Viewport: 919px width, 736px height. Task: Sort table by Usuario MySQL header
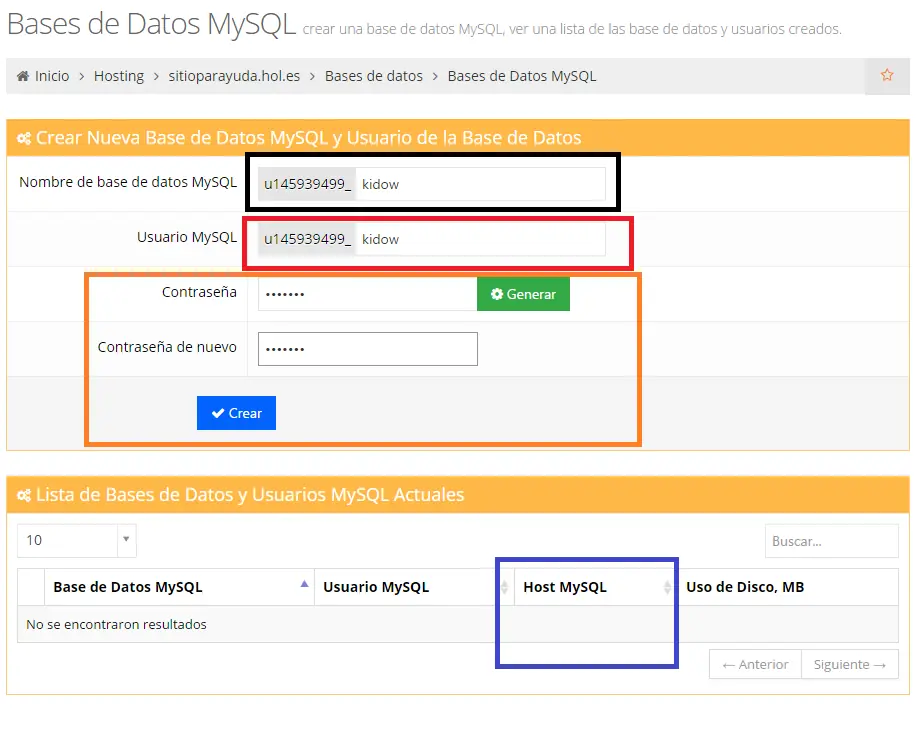(414, 587)
